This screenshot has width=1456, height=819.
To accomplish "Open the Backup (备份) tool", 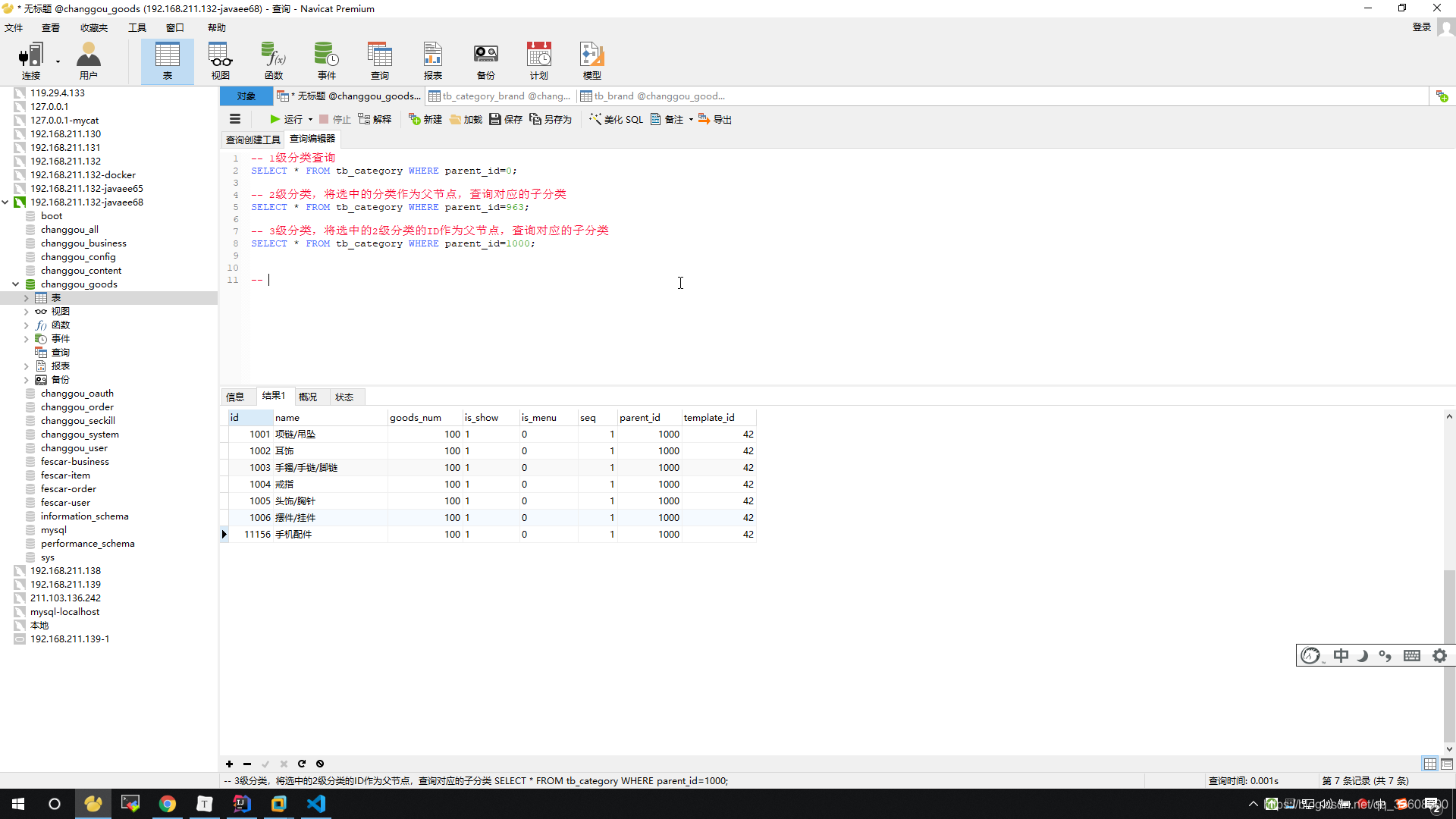I will (486, 61).
